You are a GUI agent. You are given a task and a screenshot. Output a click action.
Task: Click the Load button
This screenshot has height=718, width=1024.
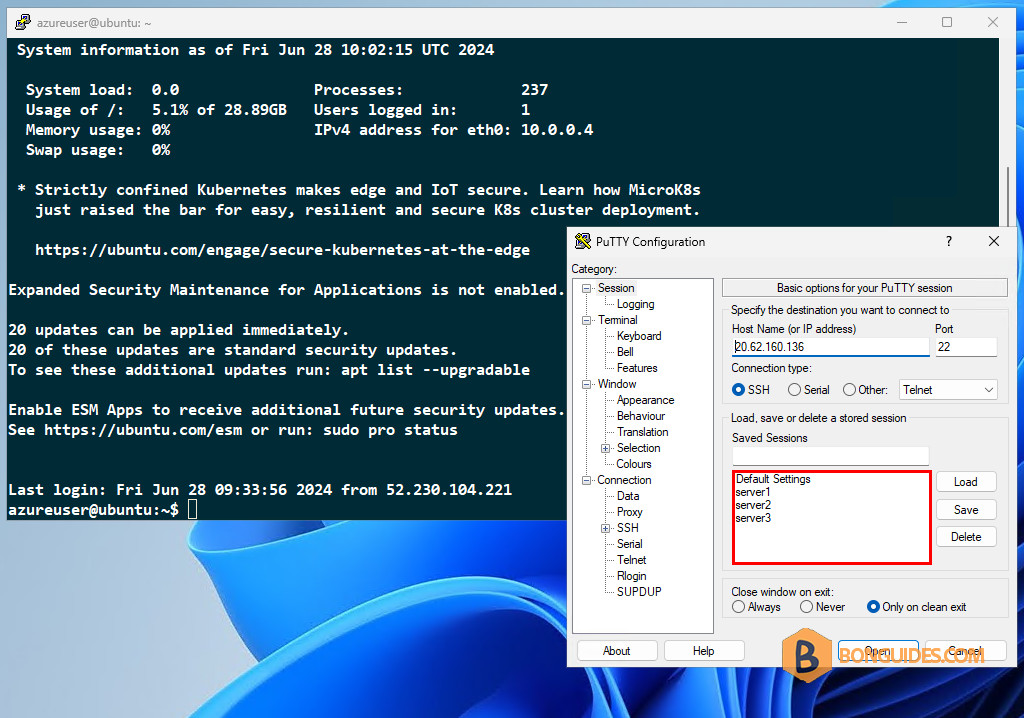click(966, 482)
